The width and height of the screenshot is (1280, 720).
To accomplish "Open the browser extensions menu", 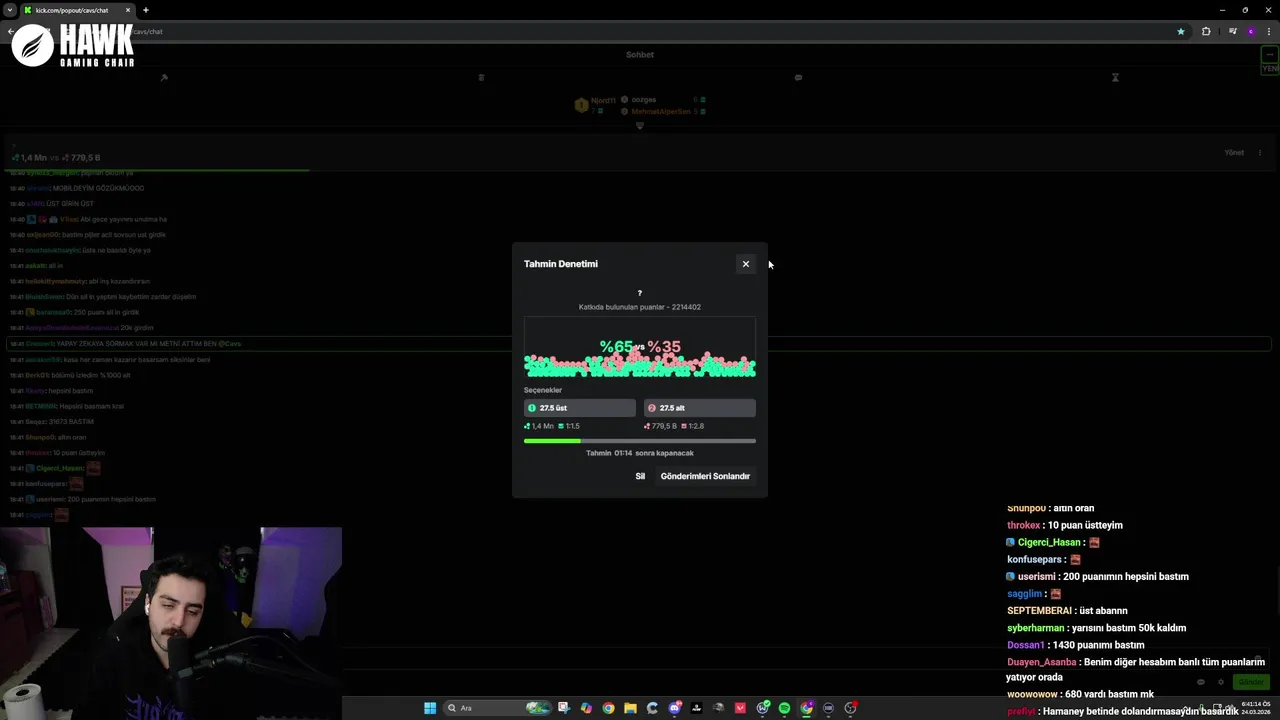I will pos(1206,31).
